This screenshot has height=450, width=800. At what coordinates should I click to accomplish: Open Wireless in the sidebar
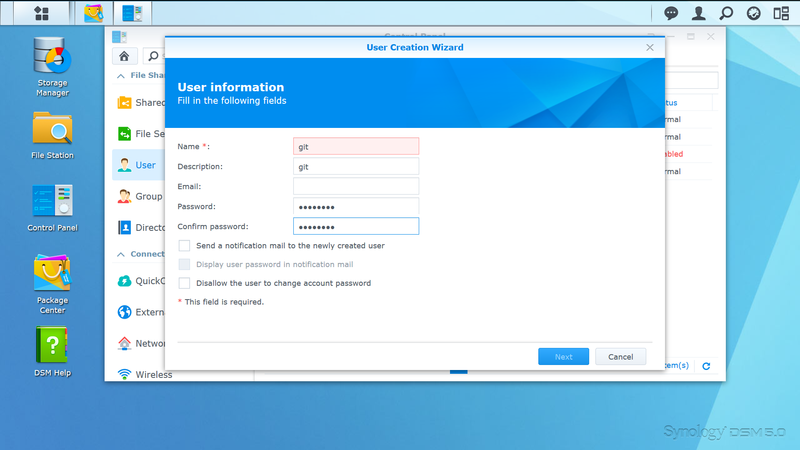(145, 374)
